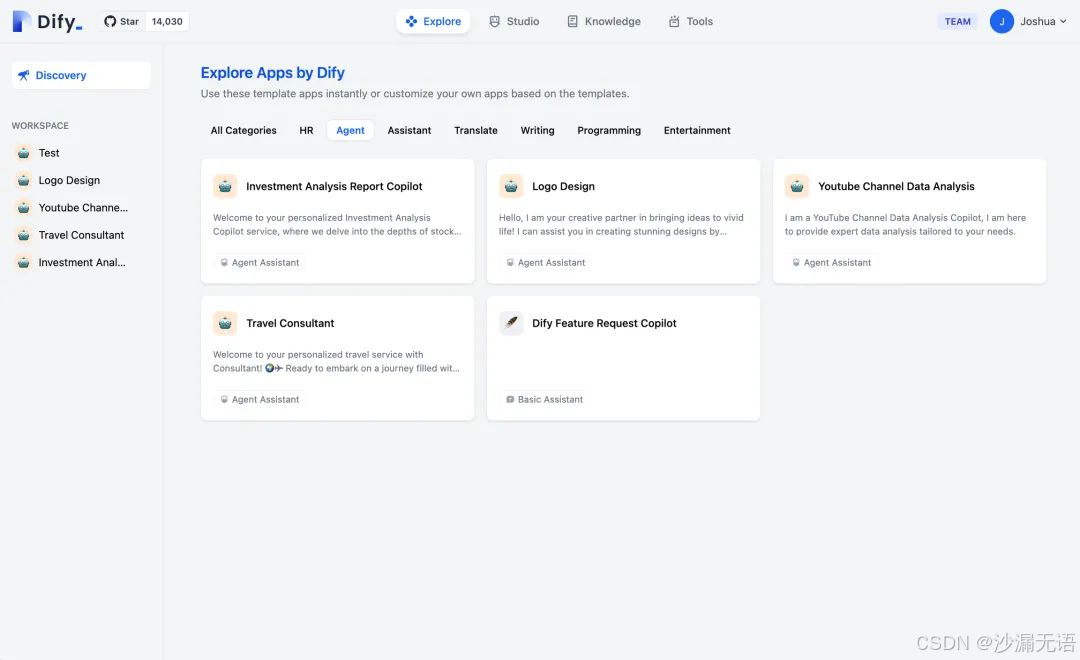Click the Dify logo
The height and width of the screenshot is (660, 1080).
coord(48,21)
